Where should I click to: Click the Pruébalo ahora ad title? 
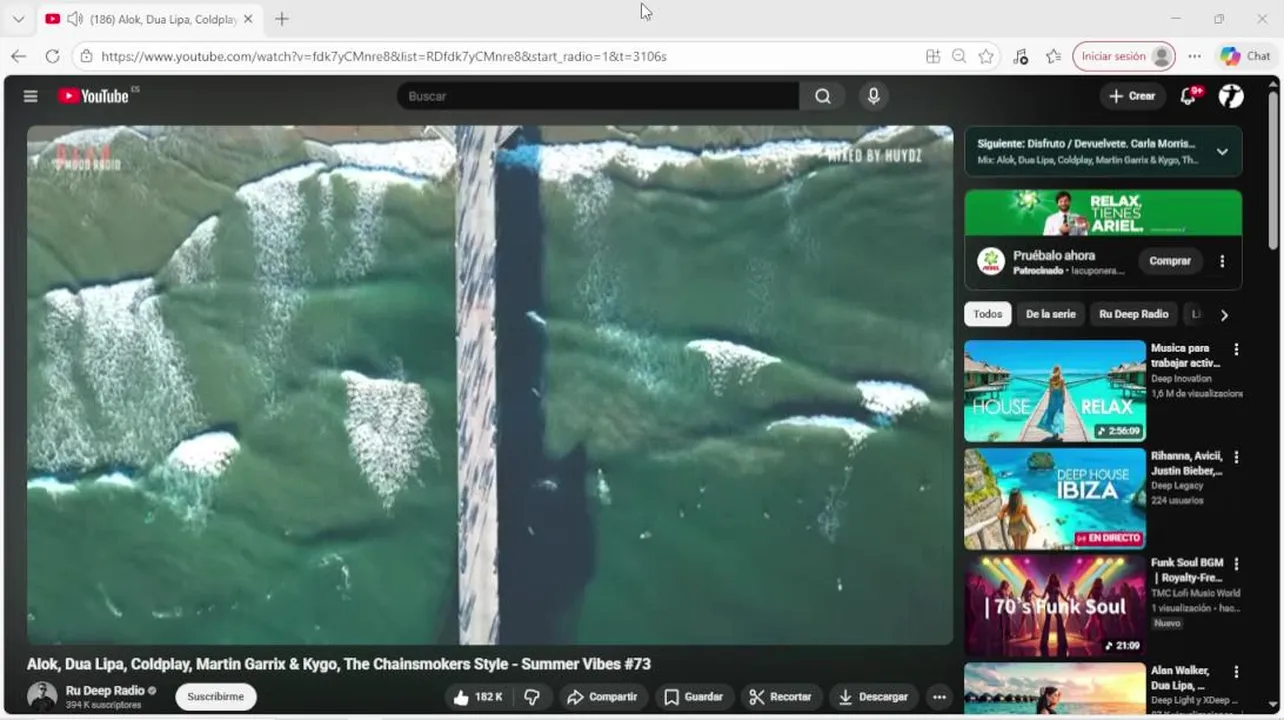[1054, 255]
